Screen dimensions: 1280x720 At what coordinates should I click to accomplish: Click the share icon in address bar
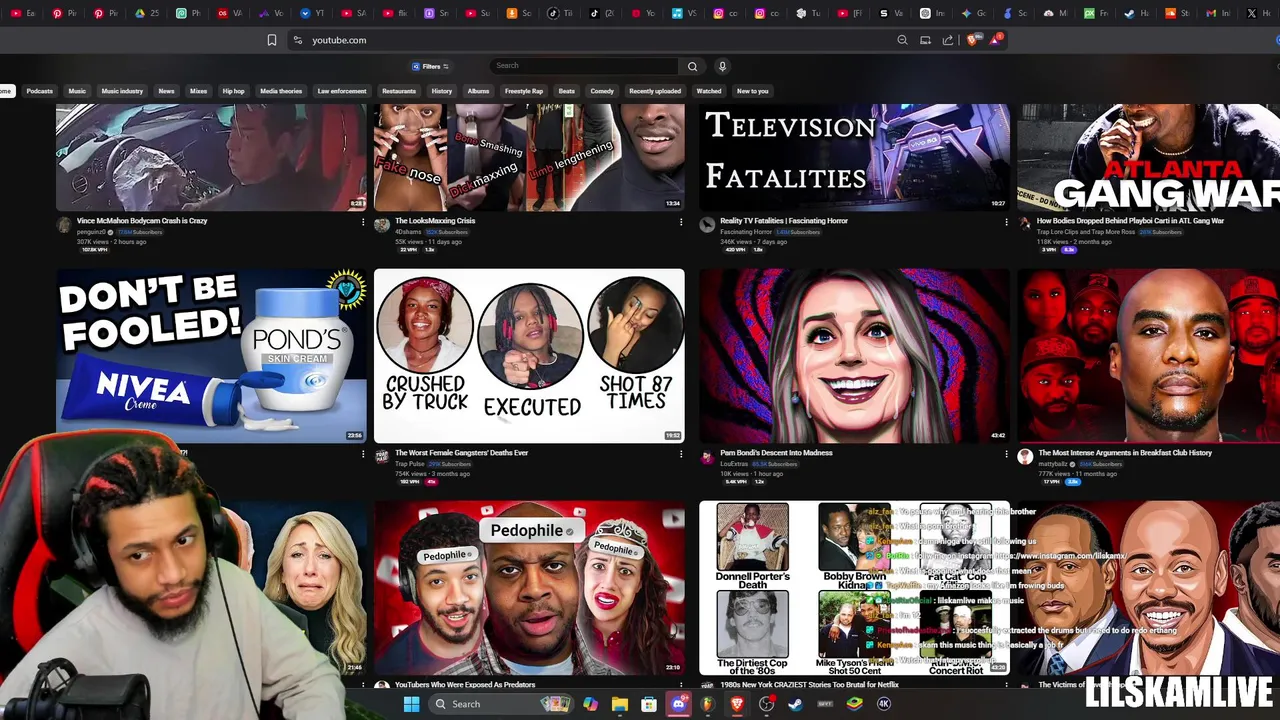click(x=947, y=40)
